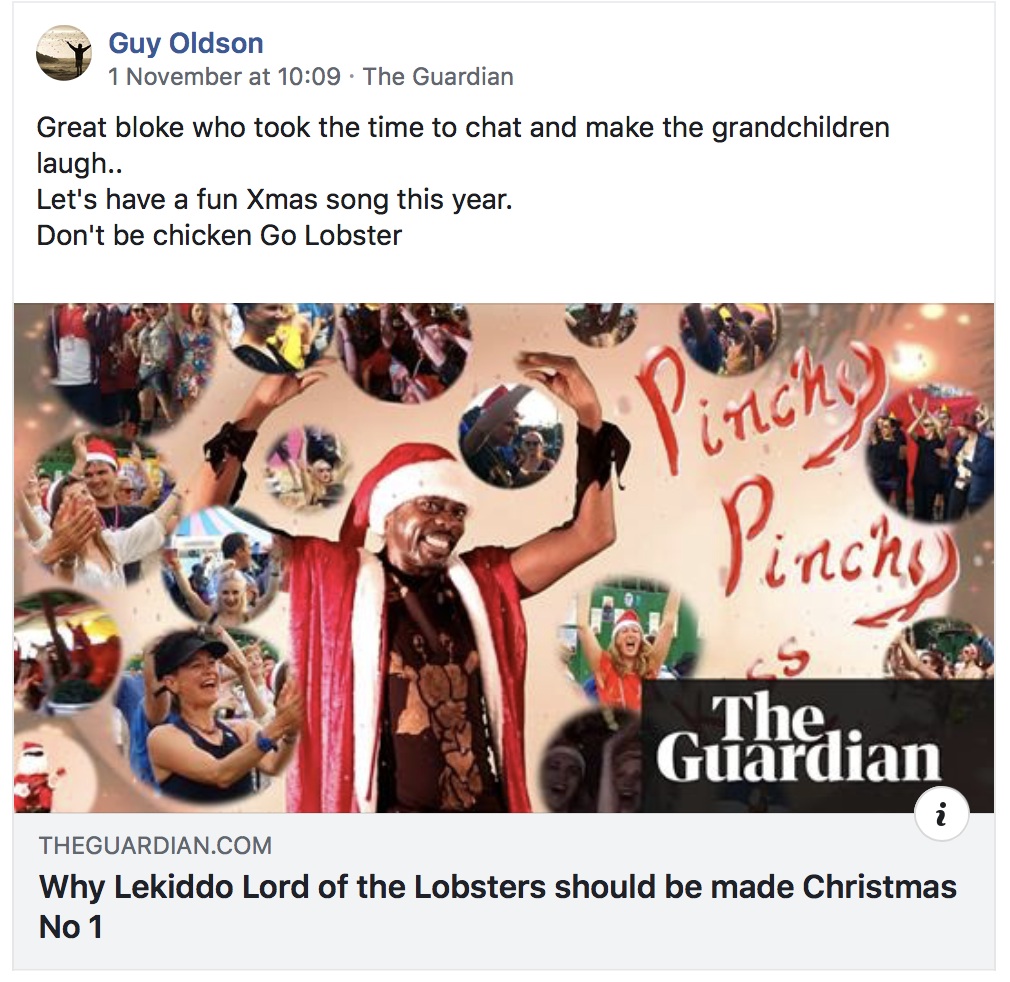Screen dimensions: 1010x982
Task: Open the THEGUARDIAN.COM domain label
Action: pos(155,845)
